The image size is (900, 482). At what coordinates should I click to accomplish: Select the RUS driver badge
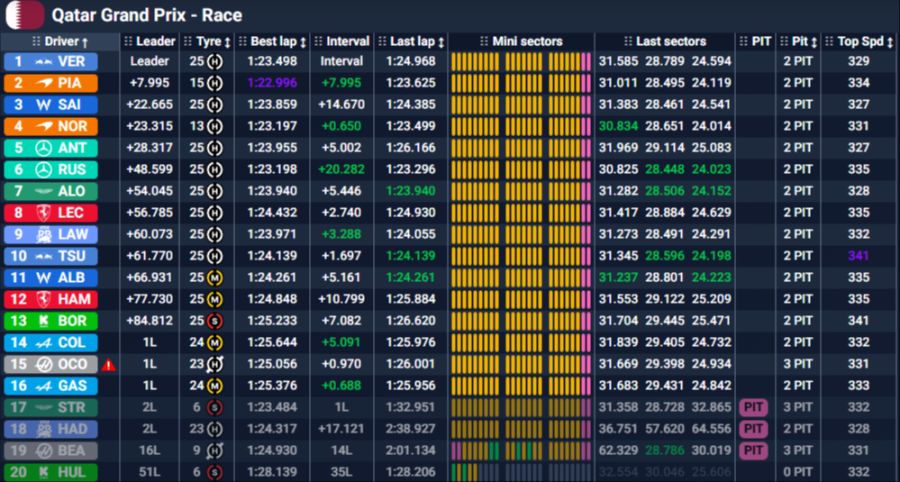point(51,170)
